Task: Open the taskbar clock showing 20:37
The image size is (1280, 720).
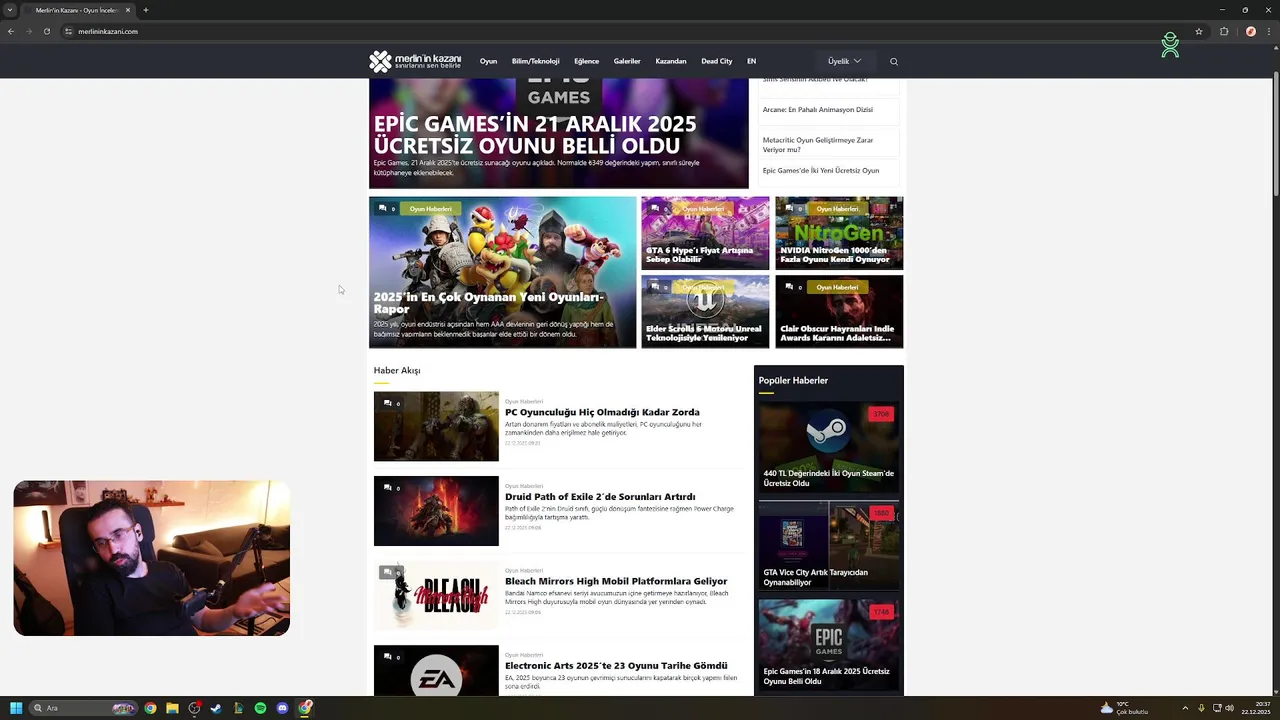Action: pyautogui.click(x=1256, y=708)
